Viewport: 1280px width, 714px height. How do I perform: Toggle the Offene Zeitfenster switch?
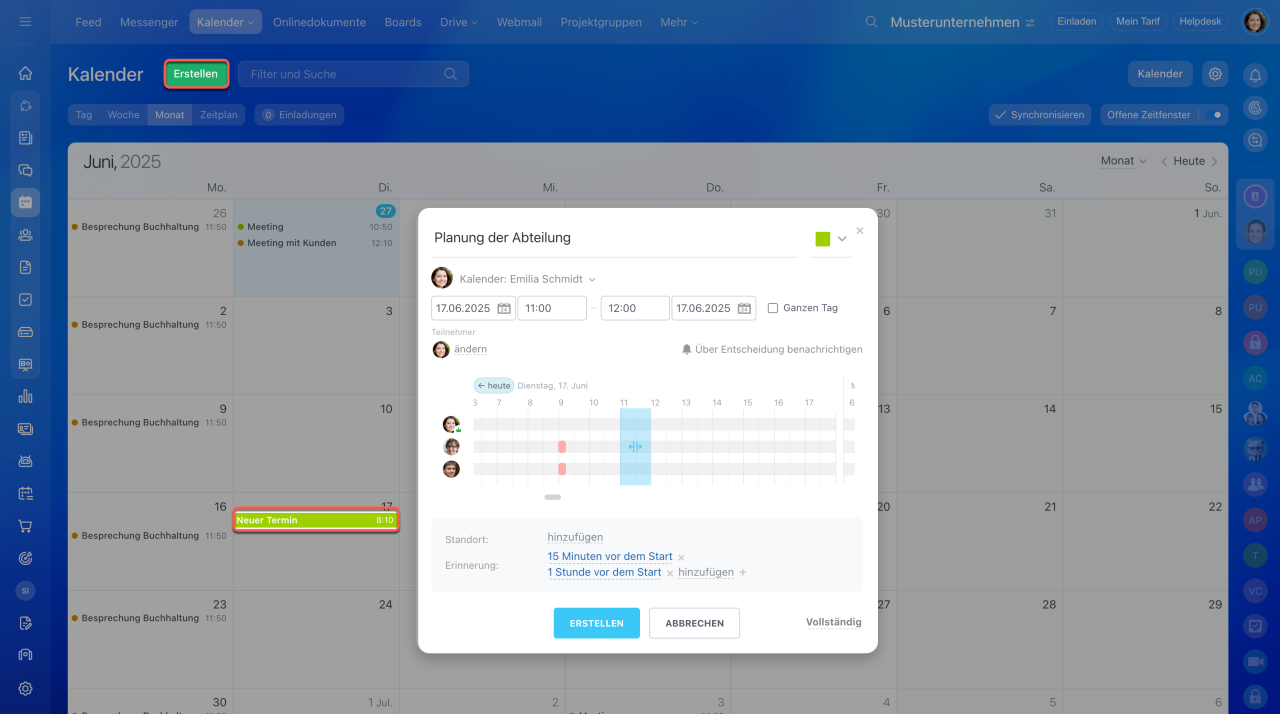1212,115
